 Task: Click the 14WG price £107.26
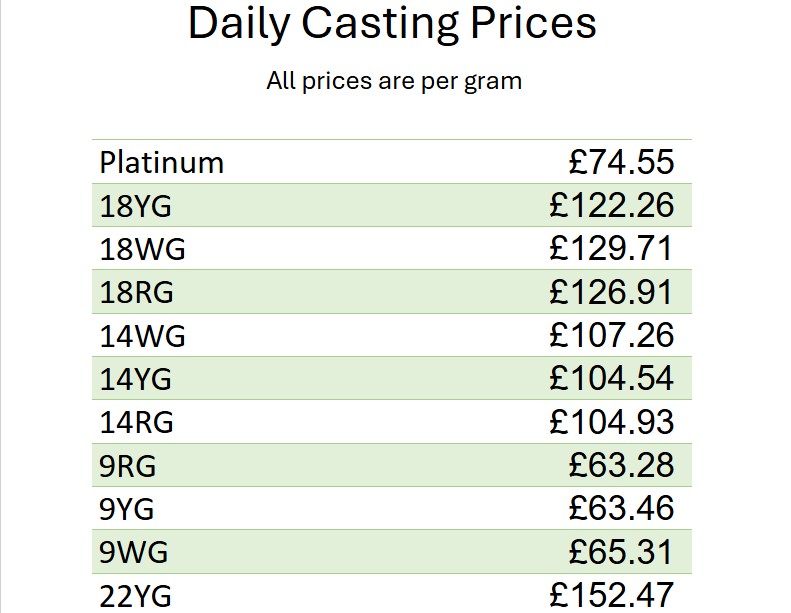612,335
